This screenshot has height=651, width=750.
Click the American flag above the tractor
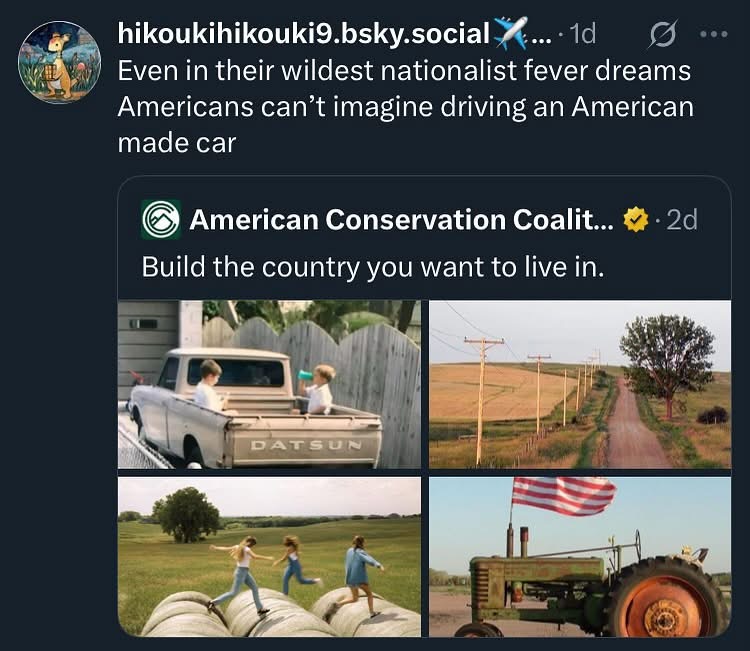point(562,496)
